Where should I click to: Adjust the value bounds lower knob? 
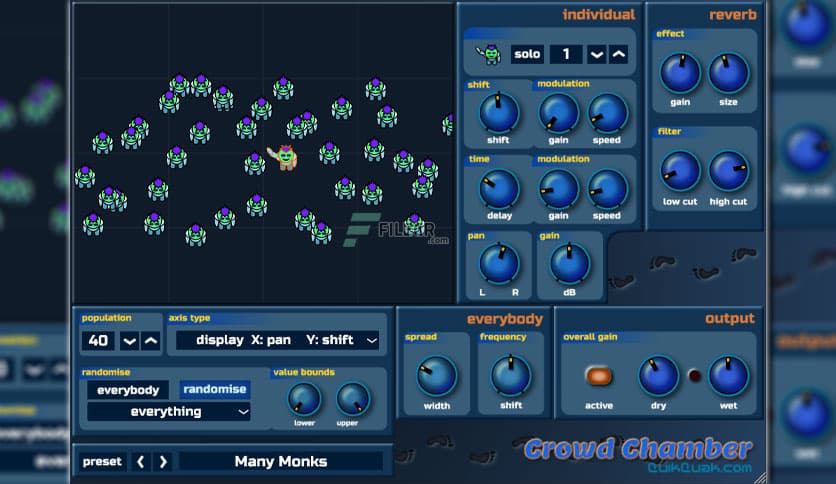304,399
